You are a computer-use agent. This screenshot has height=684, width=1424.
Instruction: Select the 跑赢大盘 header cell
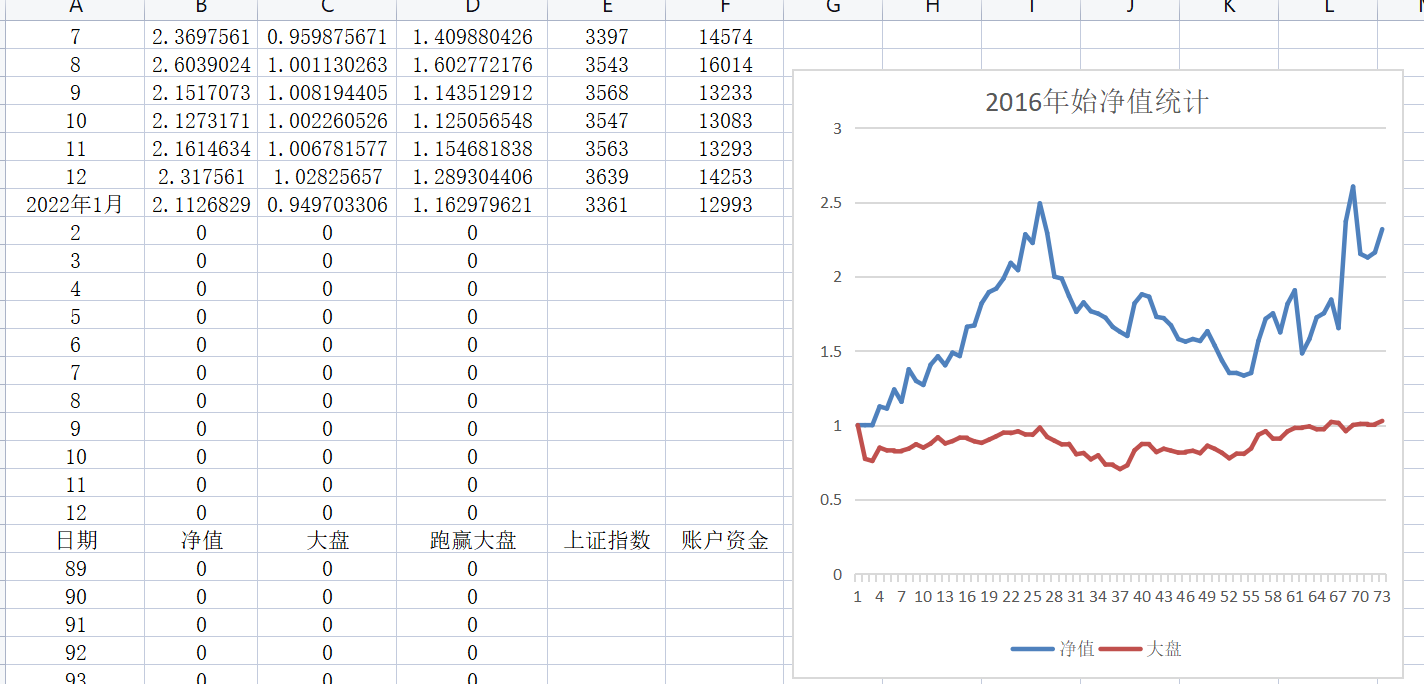click(472, 541)
